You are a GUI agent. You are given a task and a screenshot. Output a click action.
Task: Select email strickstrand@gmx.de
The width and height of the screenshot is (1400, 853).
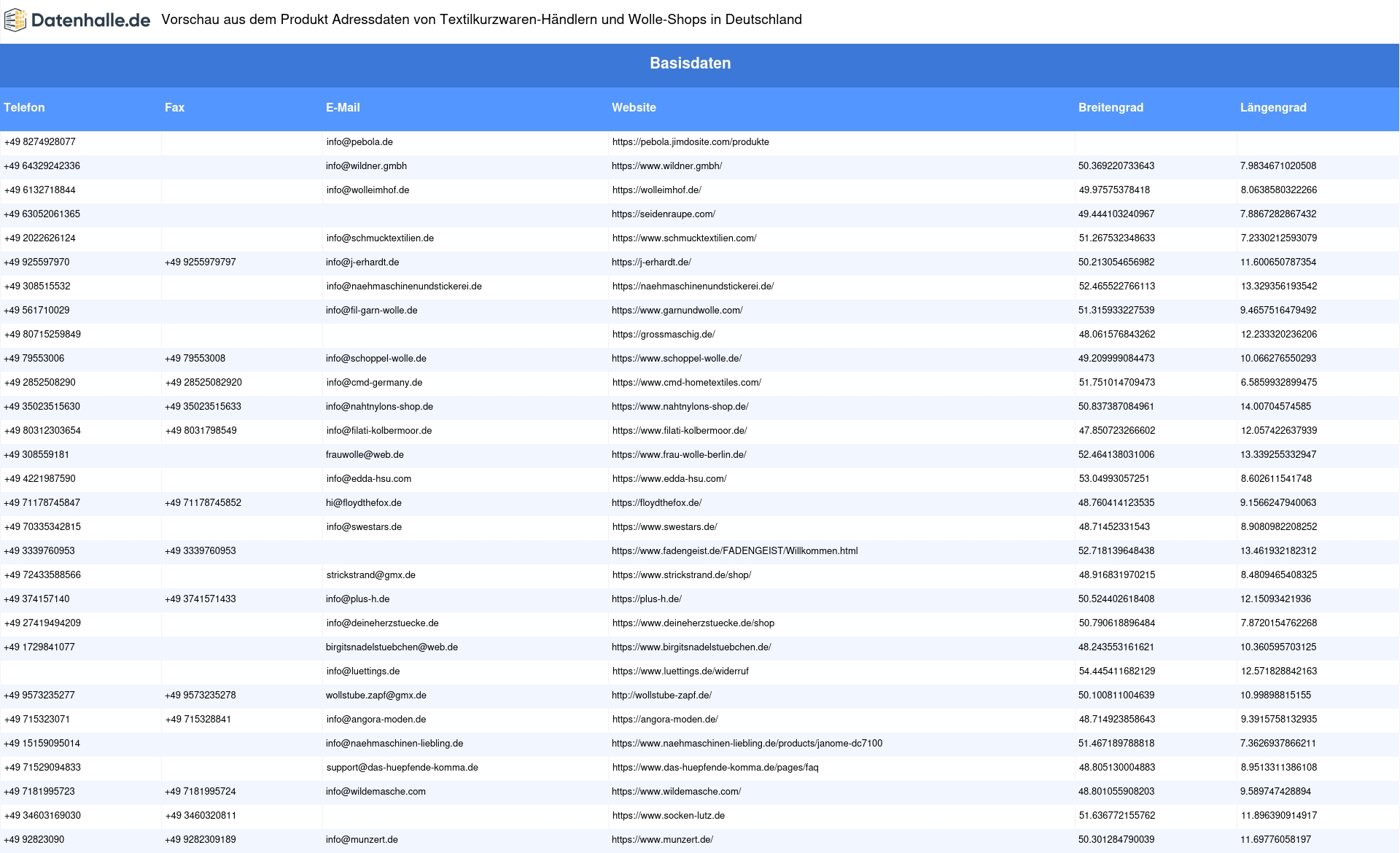(371, 575)
